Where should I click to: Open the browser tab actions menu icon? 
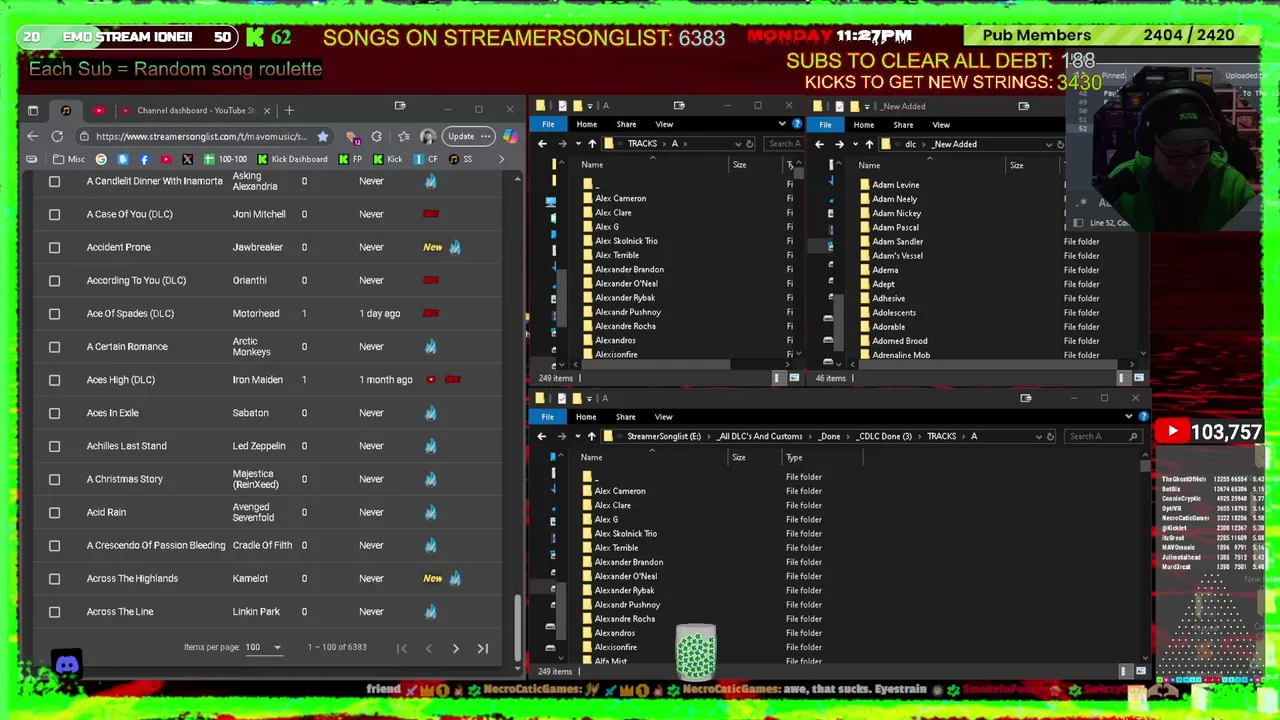[x=32, y=110]
